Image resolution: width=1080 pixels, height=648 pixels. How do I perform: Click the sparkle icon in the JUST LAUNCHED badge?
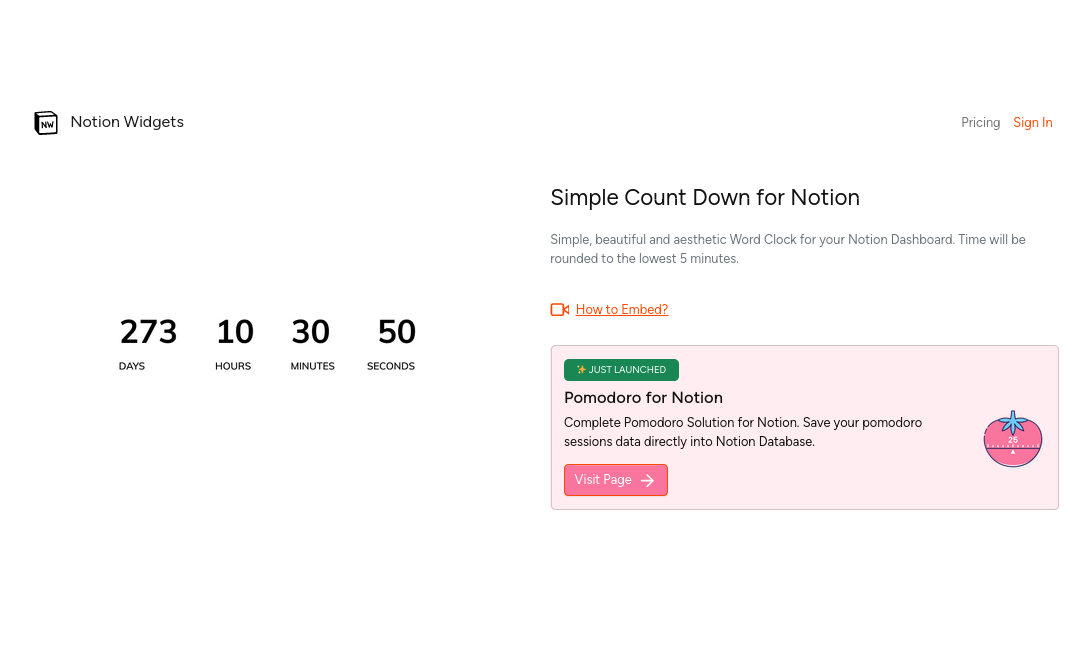[581, 370]
